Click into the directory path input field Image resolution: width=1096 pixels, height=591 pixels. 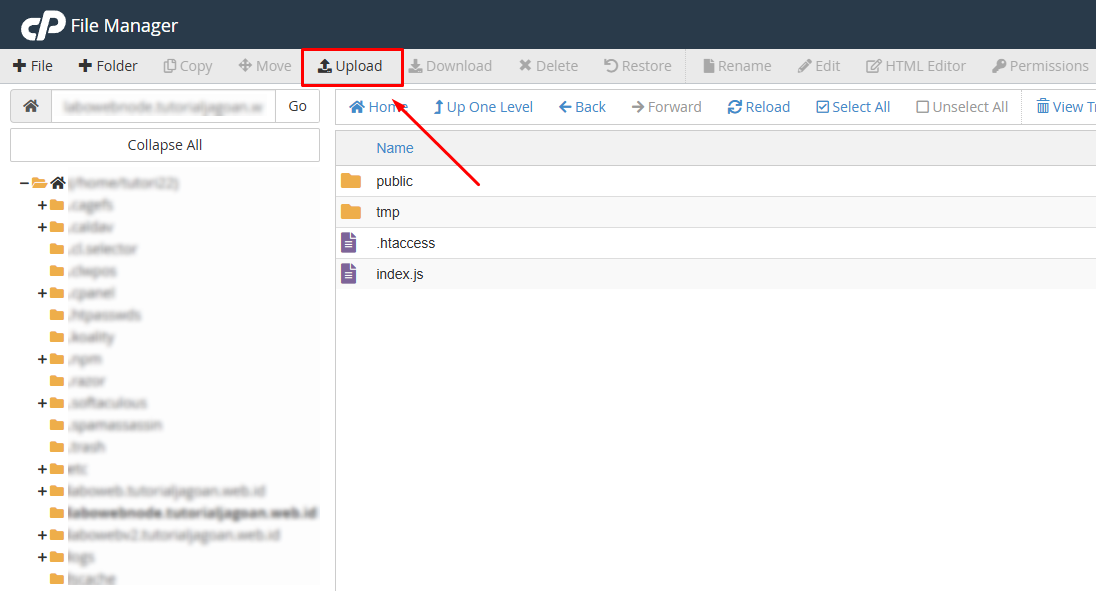tap(164, 106)
